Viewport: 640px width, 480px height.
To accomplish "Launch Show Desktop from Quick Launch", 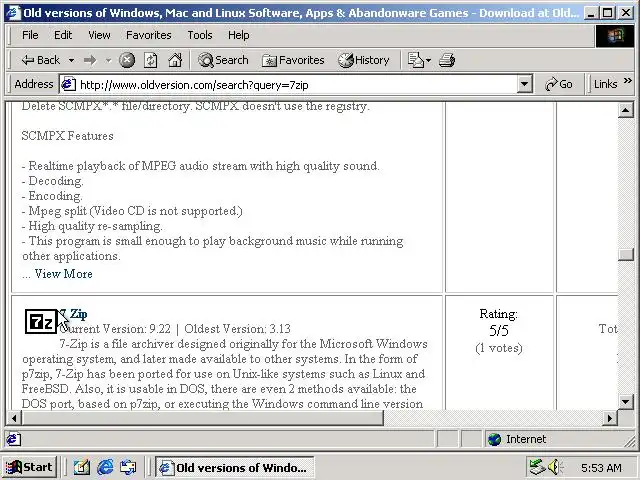I will pyautogui.click(x=82, y=467).
